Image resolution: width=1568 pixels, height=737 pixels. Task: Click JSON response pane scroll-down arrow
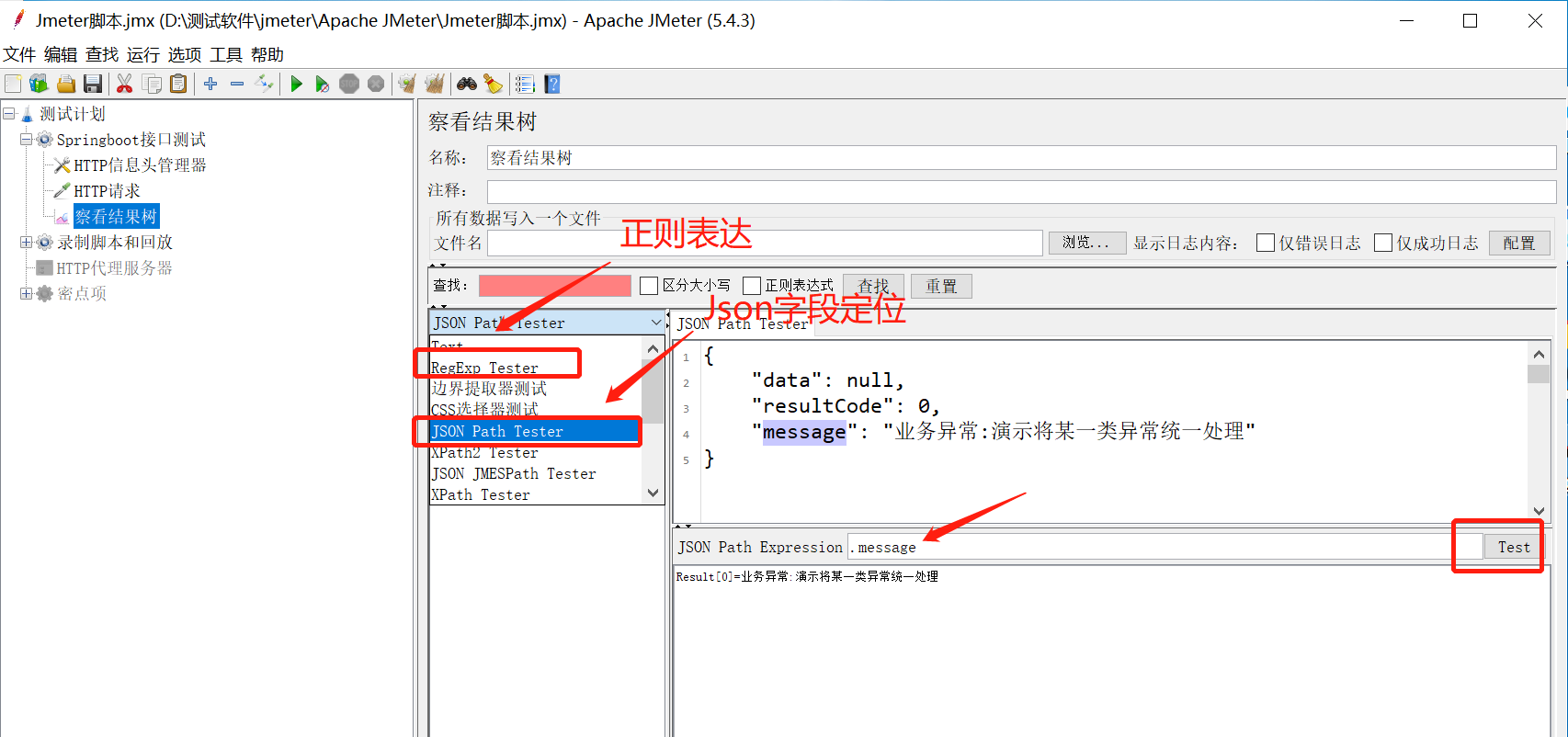pyautogui.click(x=1539, y=512)
